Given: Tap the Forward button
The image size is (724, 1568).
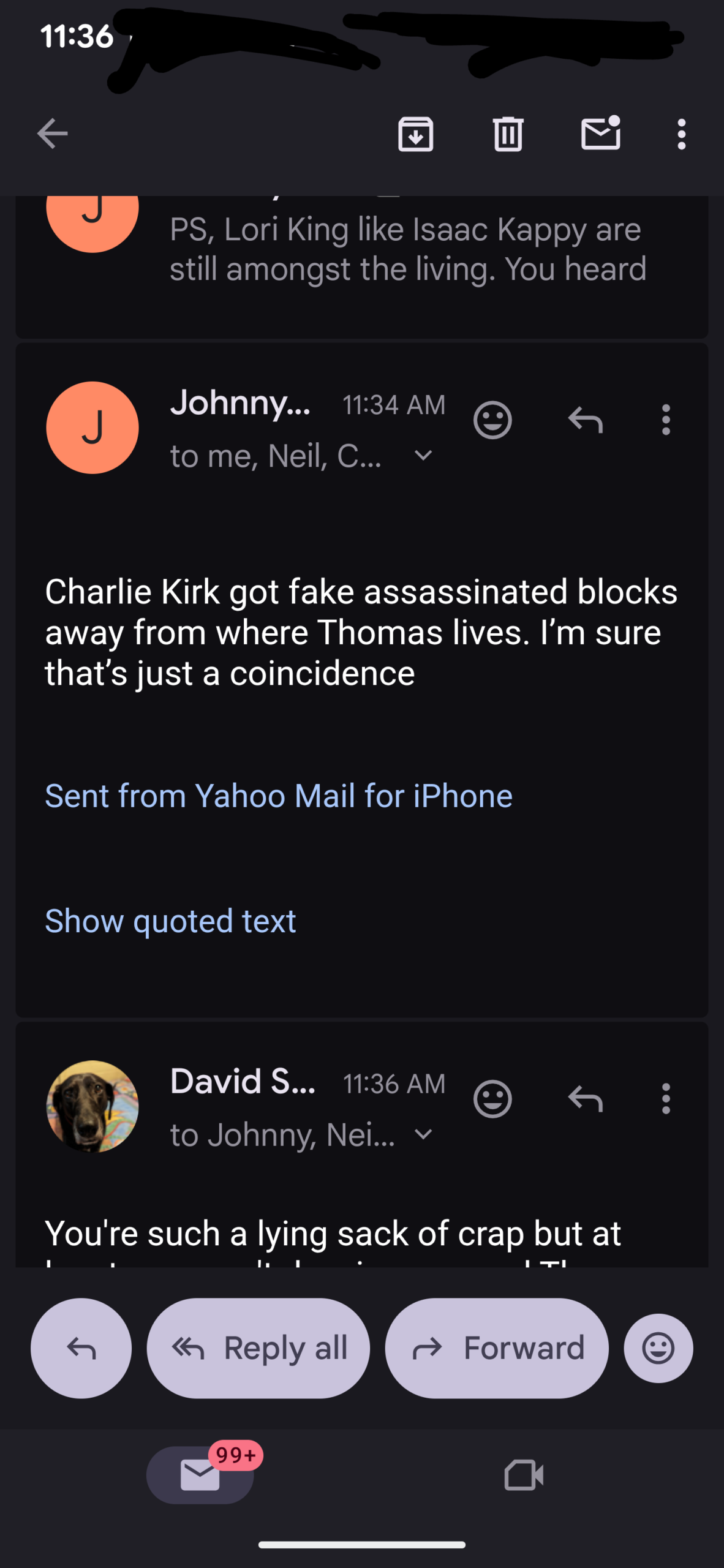Looking at the screenshot, I should point(497,1348).
